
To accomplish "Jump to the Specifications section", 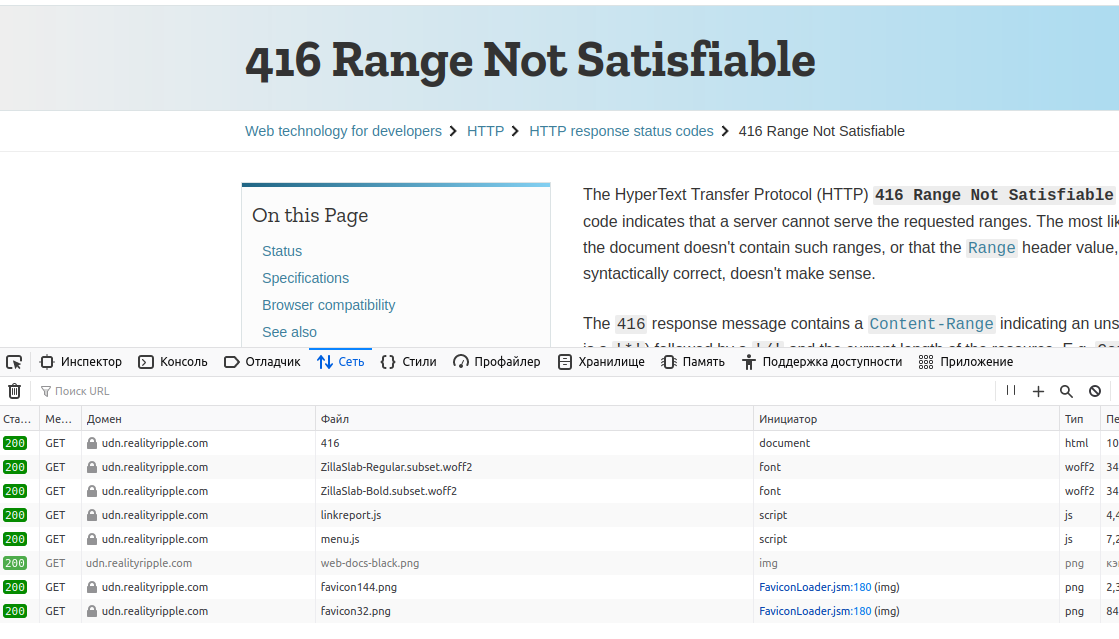I will (x=305, y=278).
